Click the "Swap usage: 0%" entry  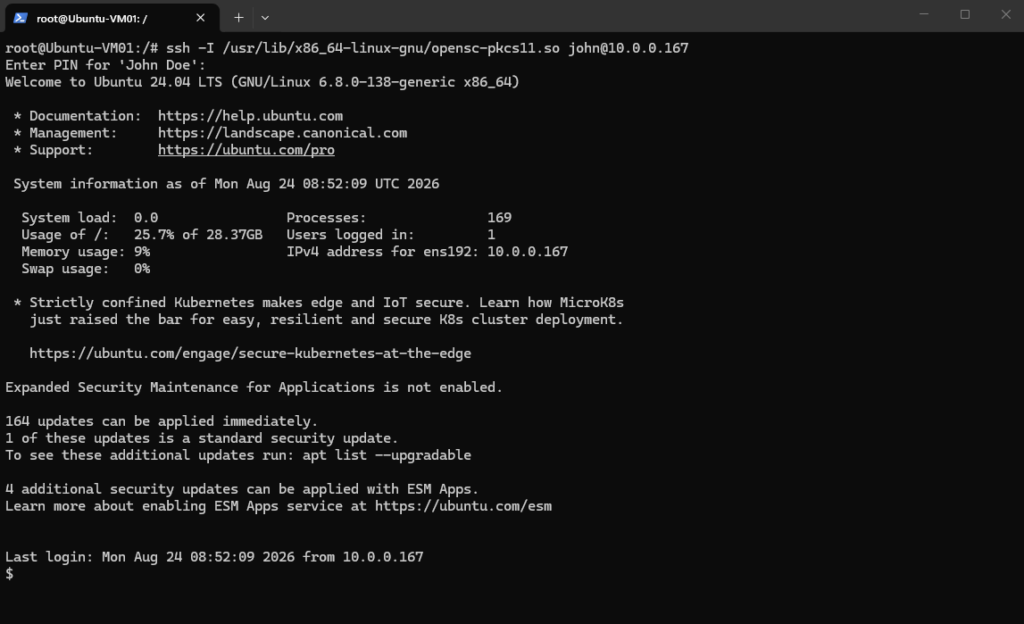click(x=86, y=268)
